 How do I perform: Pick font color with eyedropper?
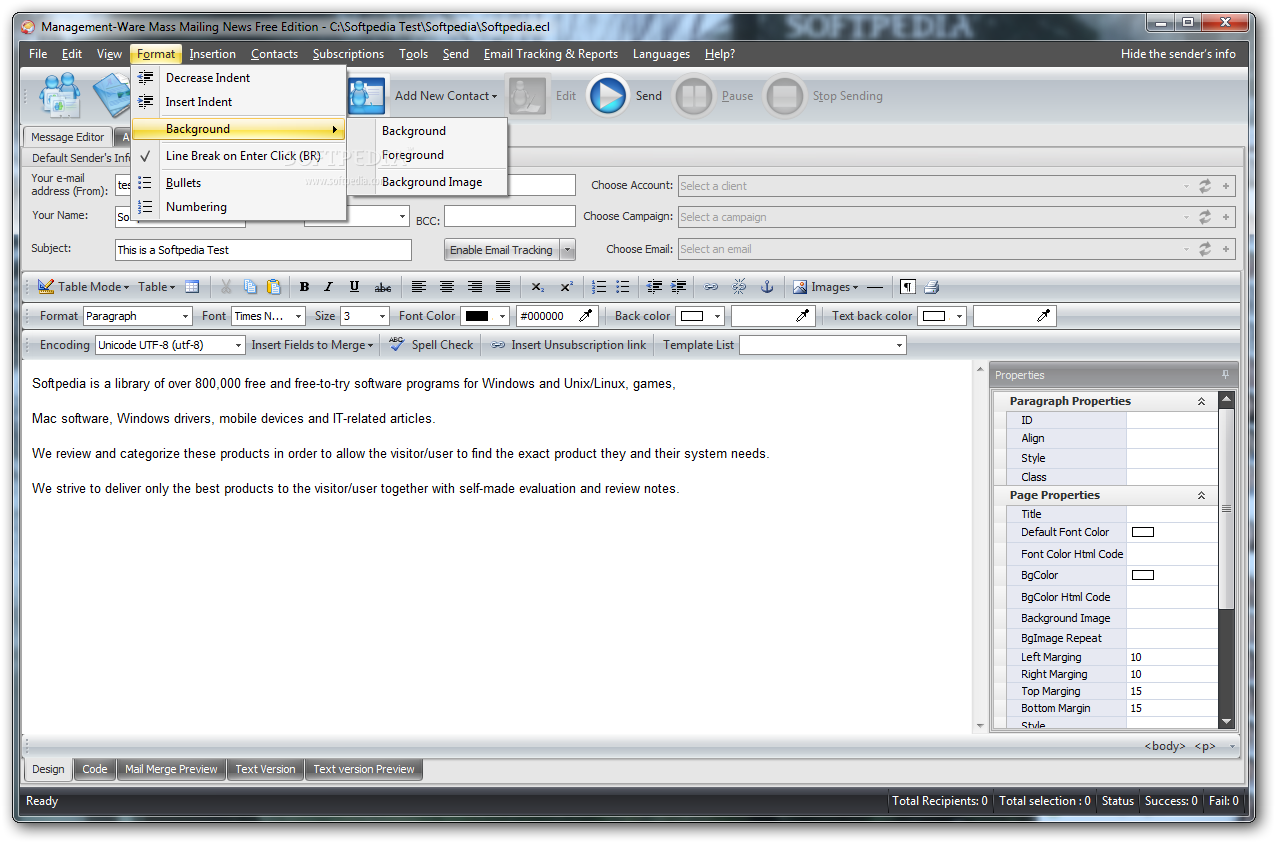[x=587, y=316]
